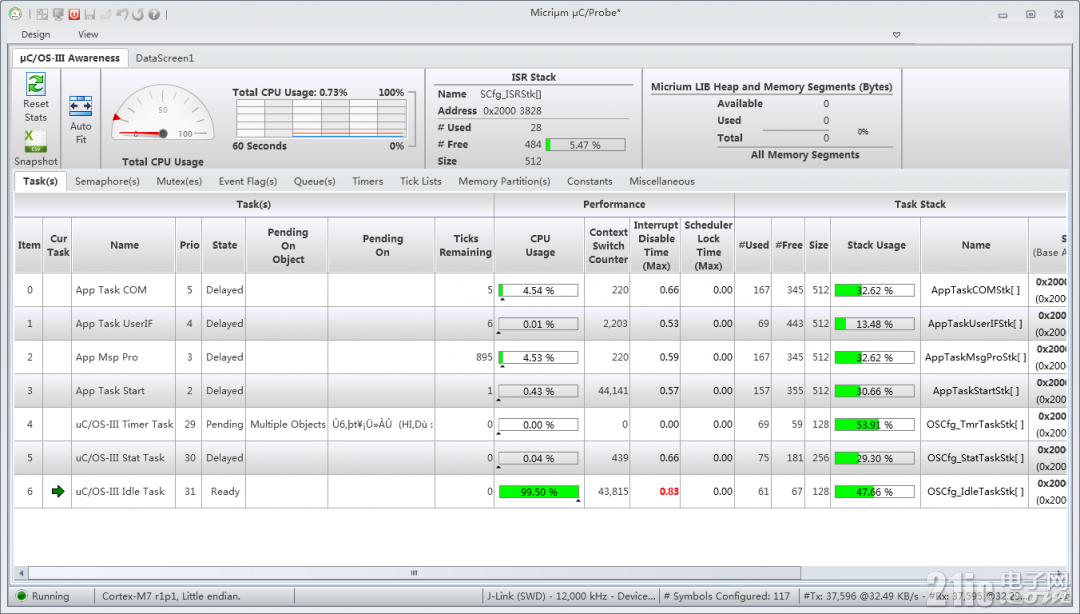Click the Reset Stats refresh icon
1080x614 pixels.
pyautogui.click(x=36, y=84)
